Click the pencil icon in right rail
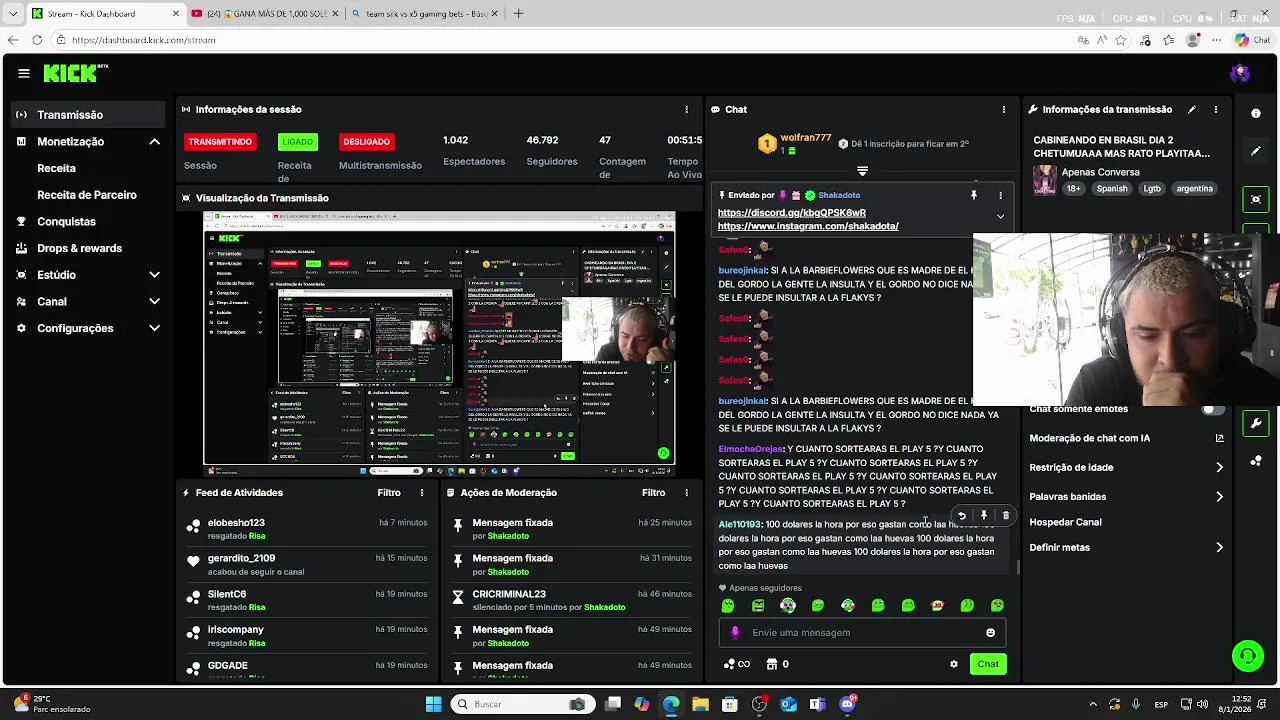 (1256, 151)
